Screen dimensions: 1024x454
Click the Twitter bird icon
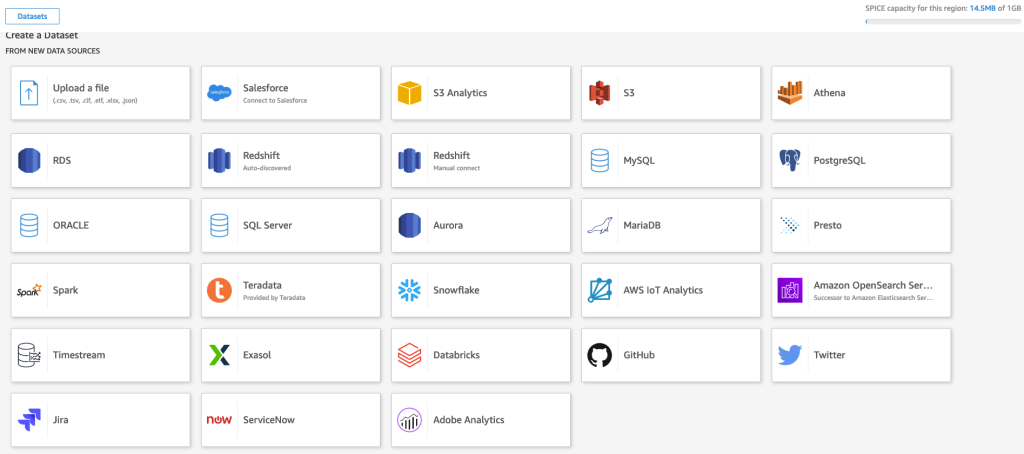coord(790,355)
